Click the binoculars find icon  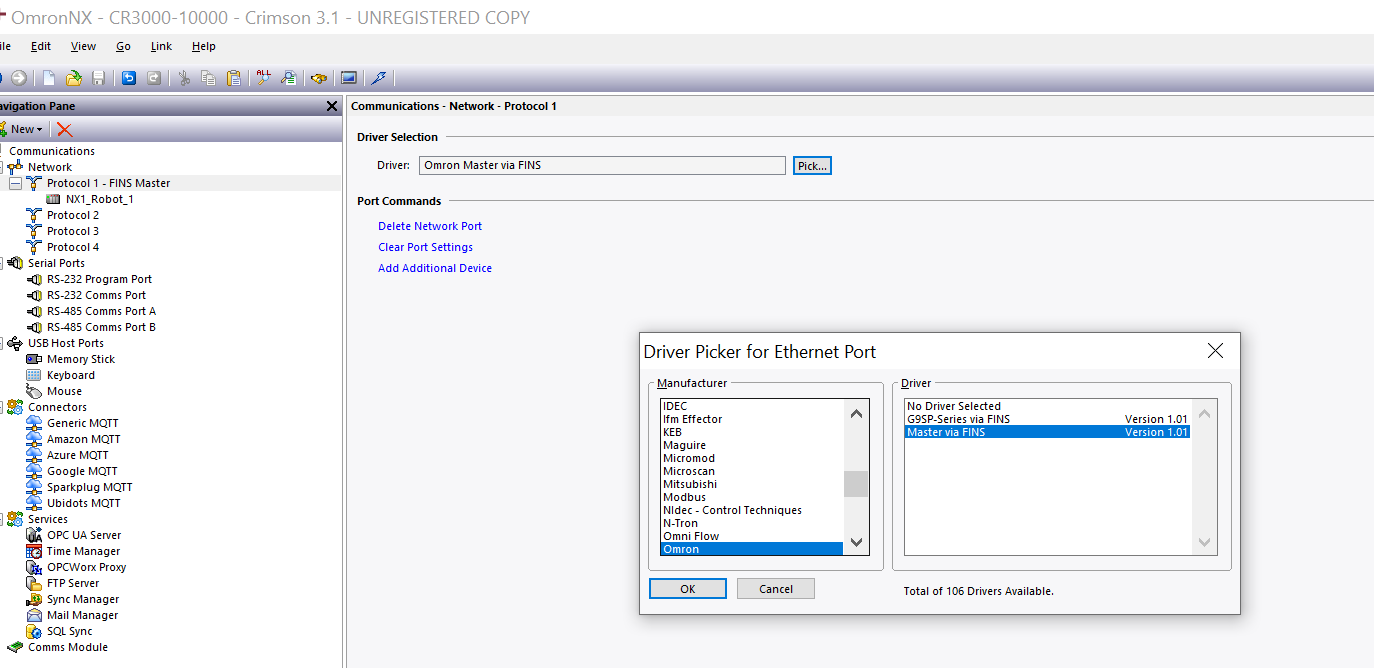tap(319, 78)
